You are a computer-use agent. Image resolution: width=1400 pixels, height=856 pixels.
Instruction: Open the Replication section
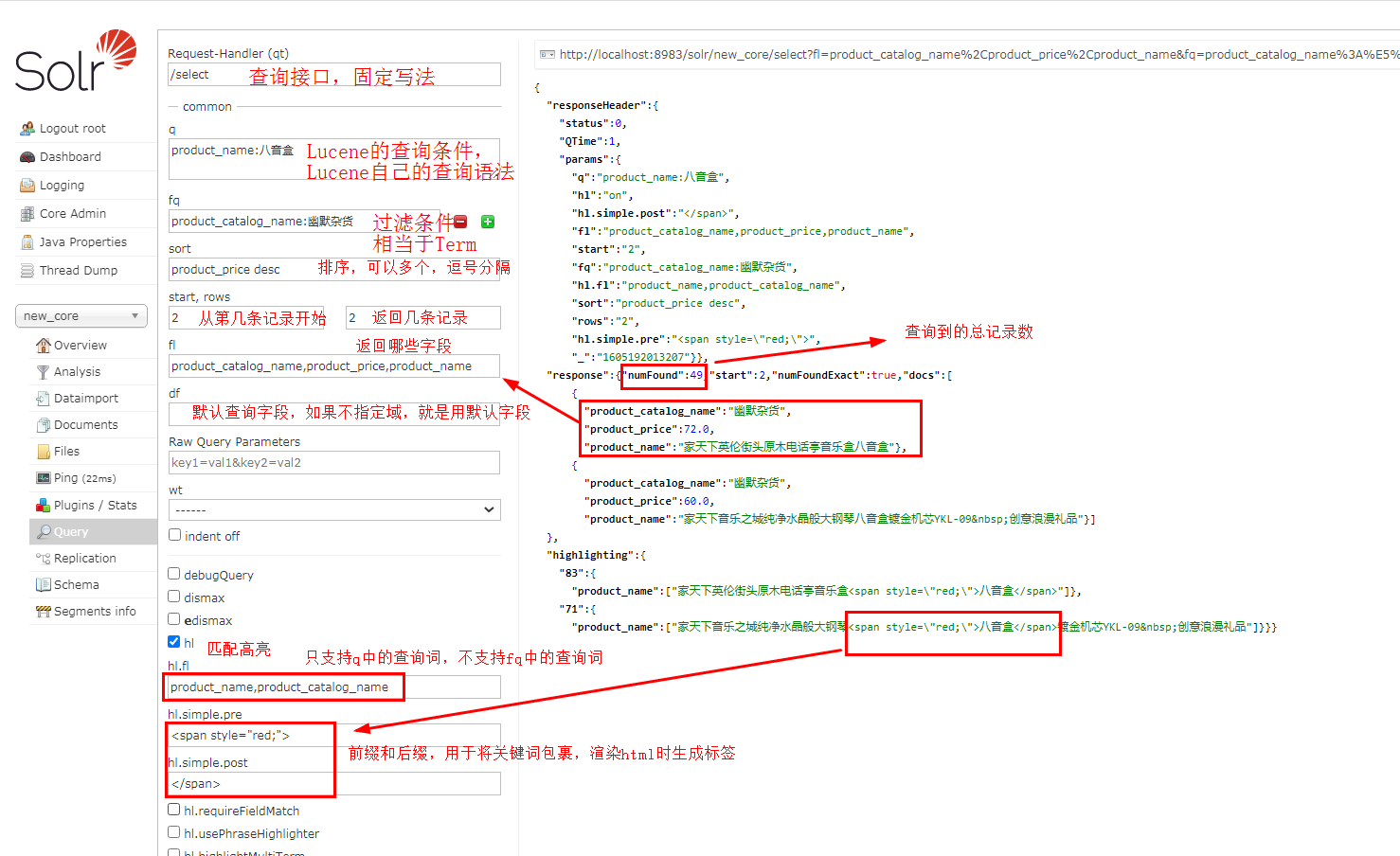point(85,558)
